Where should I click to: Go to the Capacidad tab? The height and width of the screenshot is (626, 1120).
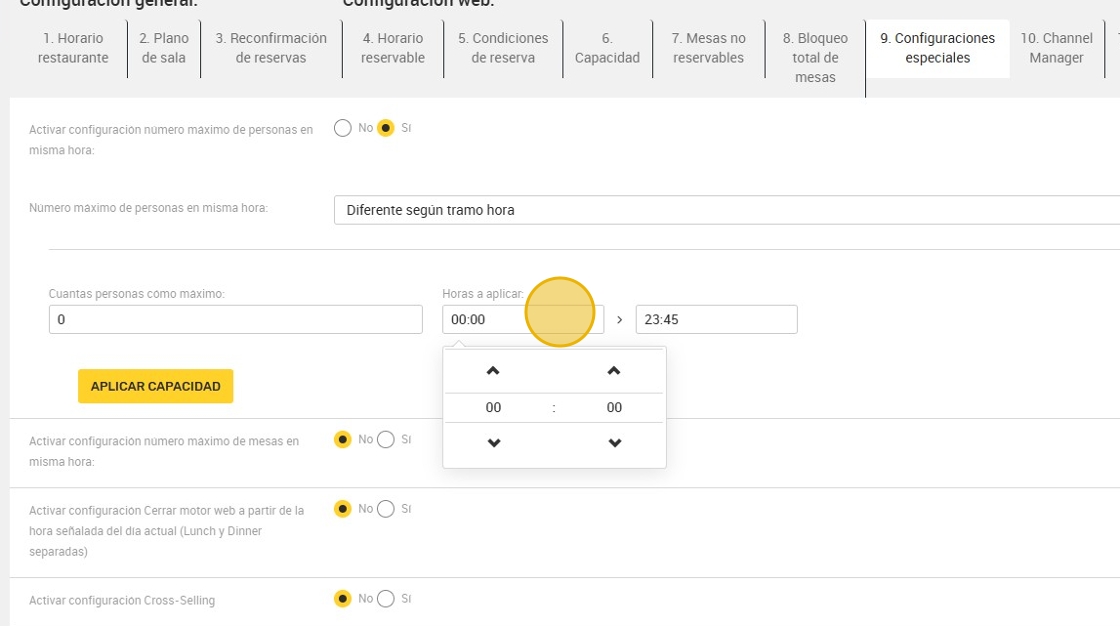coord(607,48)
